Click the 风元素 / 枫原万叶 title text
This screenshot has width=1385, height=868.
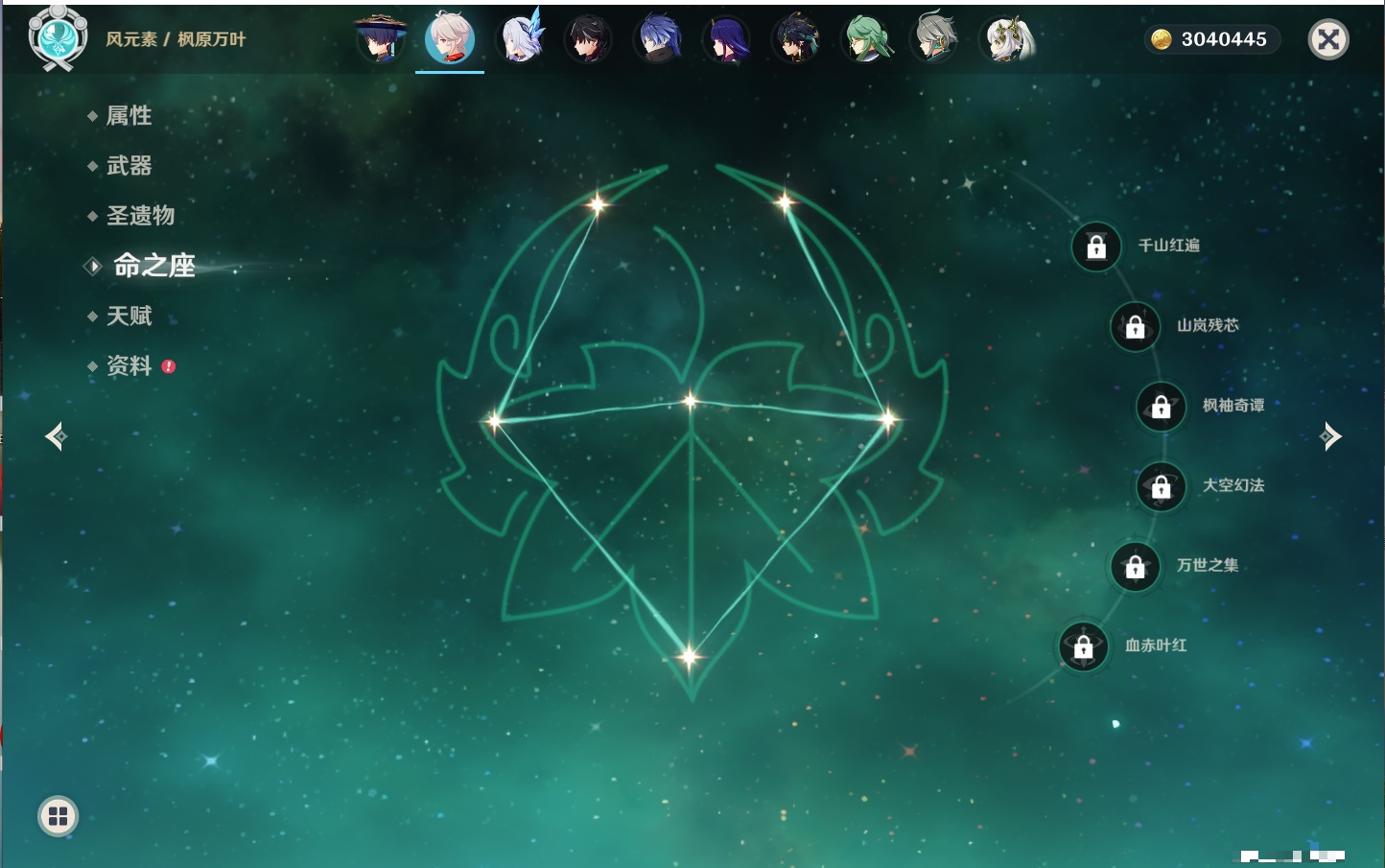[176, 39]
